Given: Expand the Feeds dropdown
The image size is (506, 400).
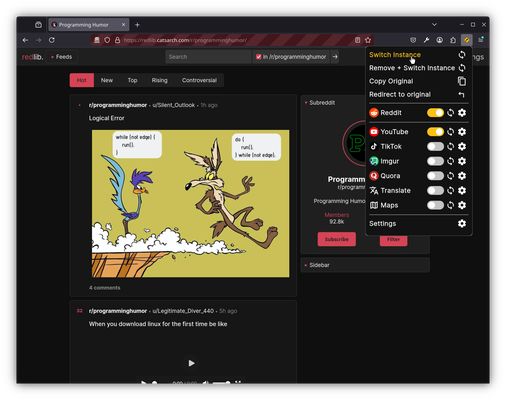Looking at the screenshot, I should [61, 57].
